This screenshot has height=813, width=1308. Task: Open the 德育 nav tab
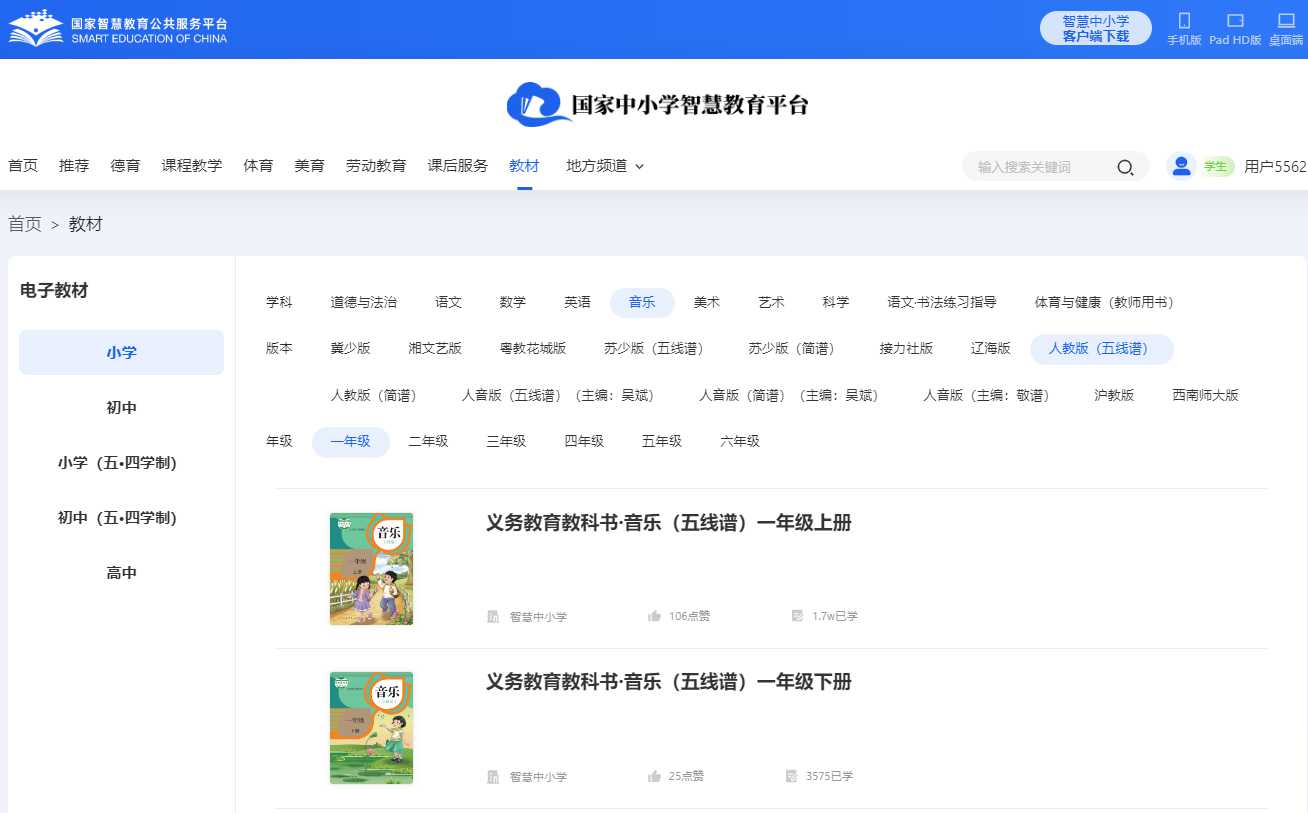[x=125, y=166]
